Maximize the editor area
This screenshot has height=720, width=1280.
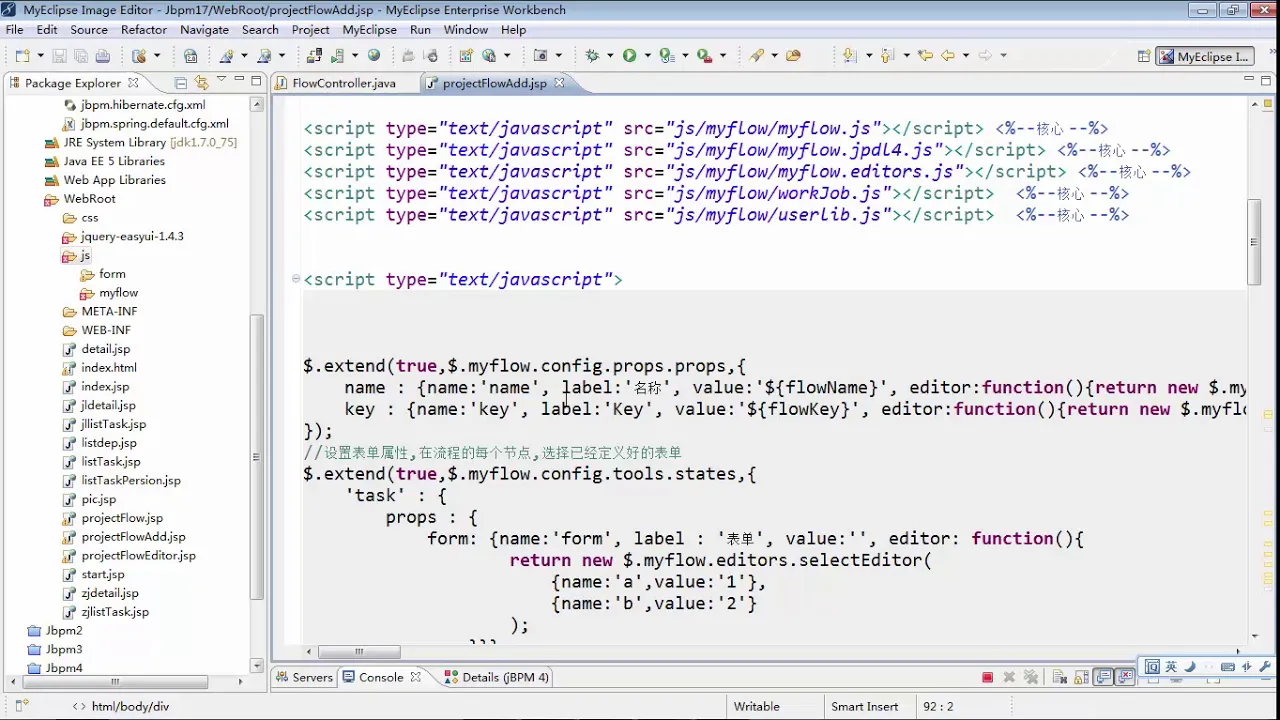[x=1265, y=80]
